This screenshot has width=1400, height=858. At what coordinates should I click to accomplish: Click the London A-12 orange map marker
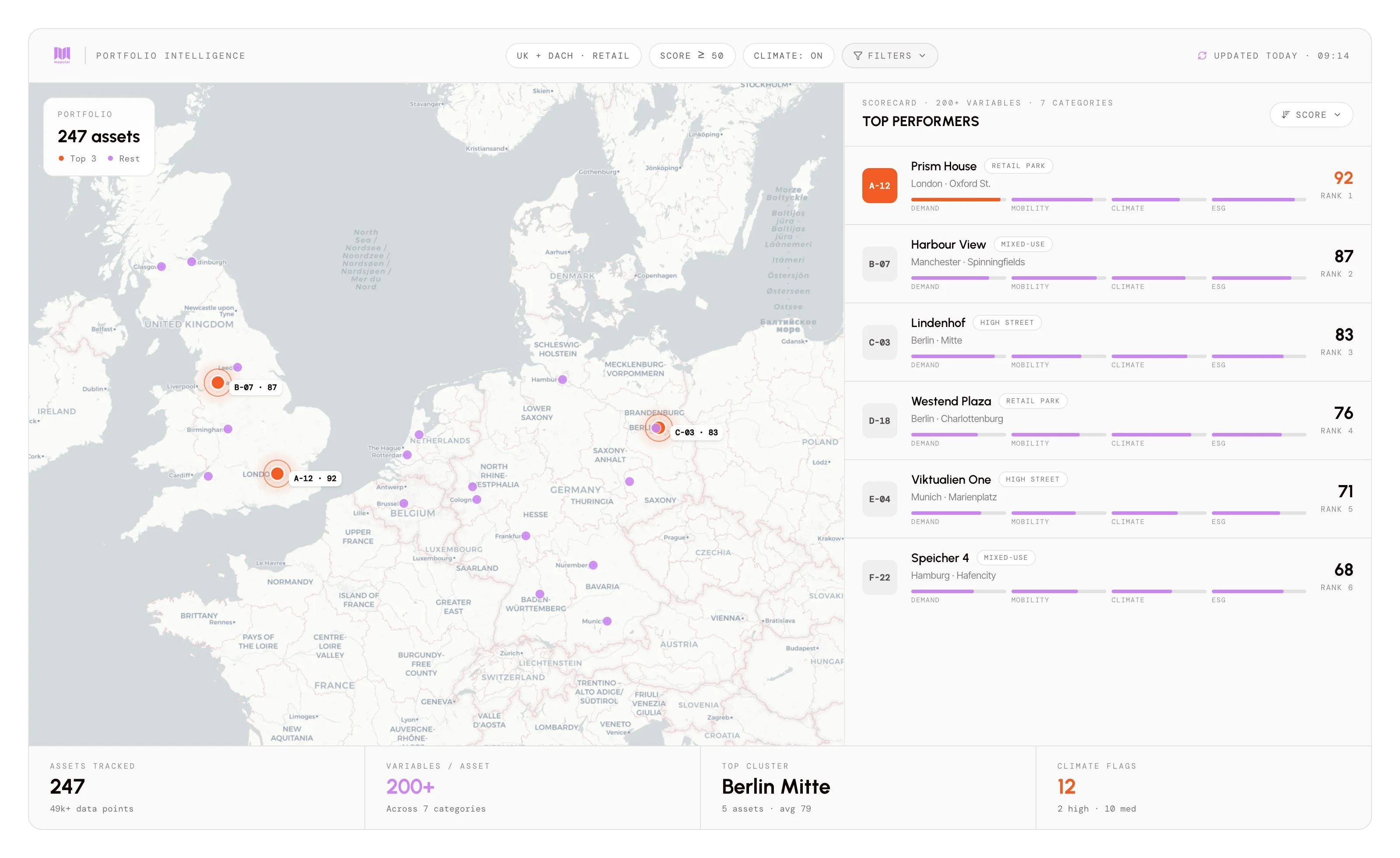[277, 474]
